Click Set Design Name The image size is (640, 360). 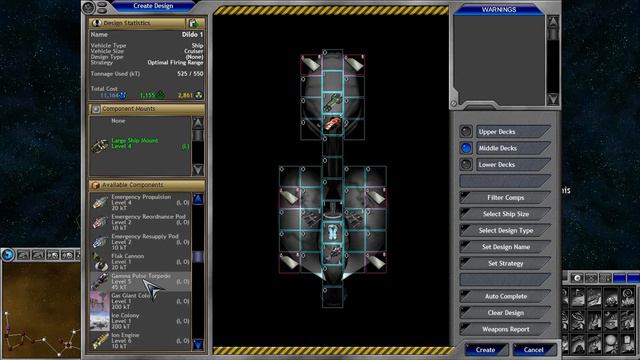tap(505, 247)
